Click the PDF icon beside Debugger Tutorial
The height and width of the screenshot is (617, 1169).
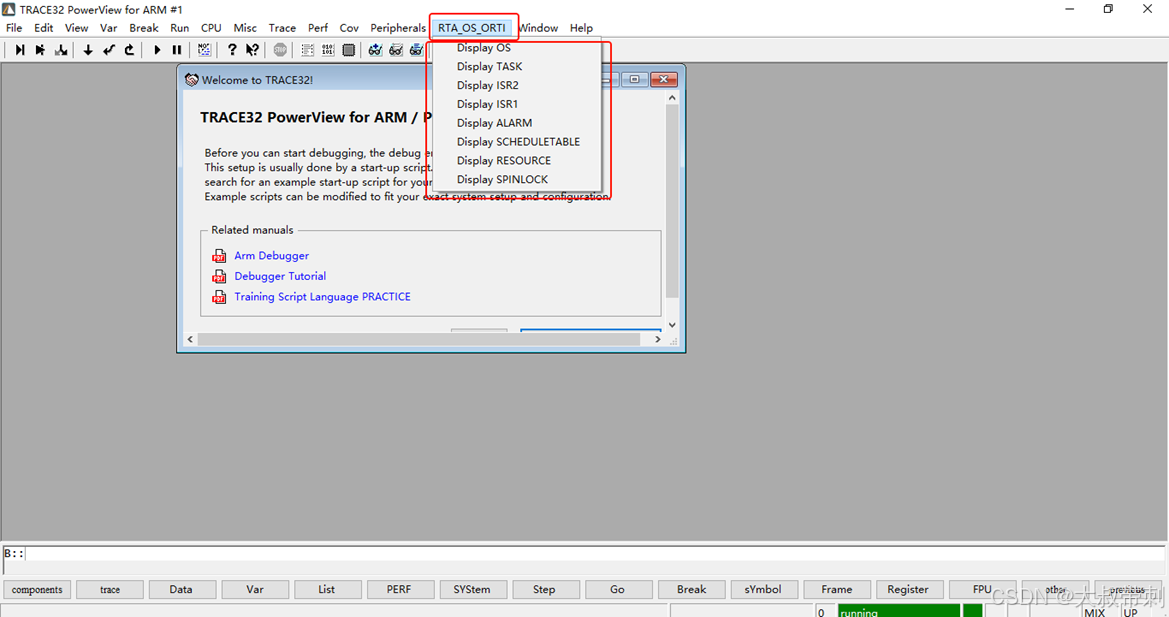219,276
